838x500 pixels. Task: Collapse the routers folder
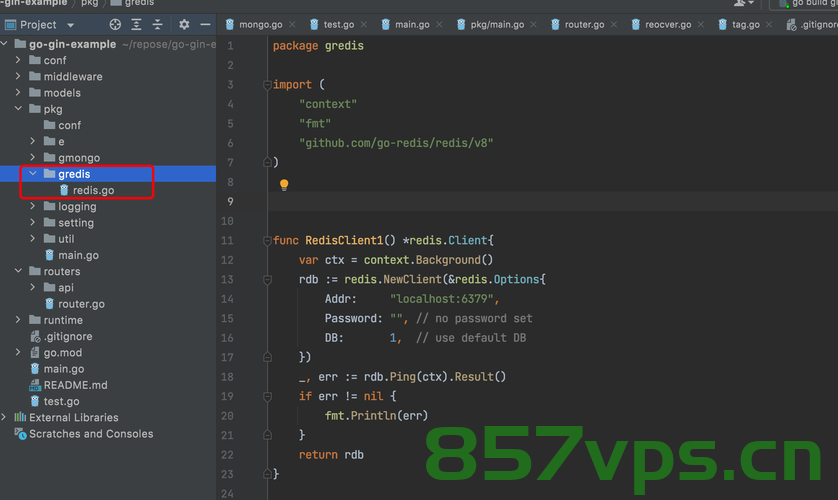click(18, 271)
